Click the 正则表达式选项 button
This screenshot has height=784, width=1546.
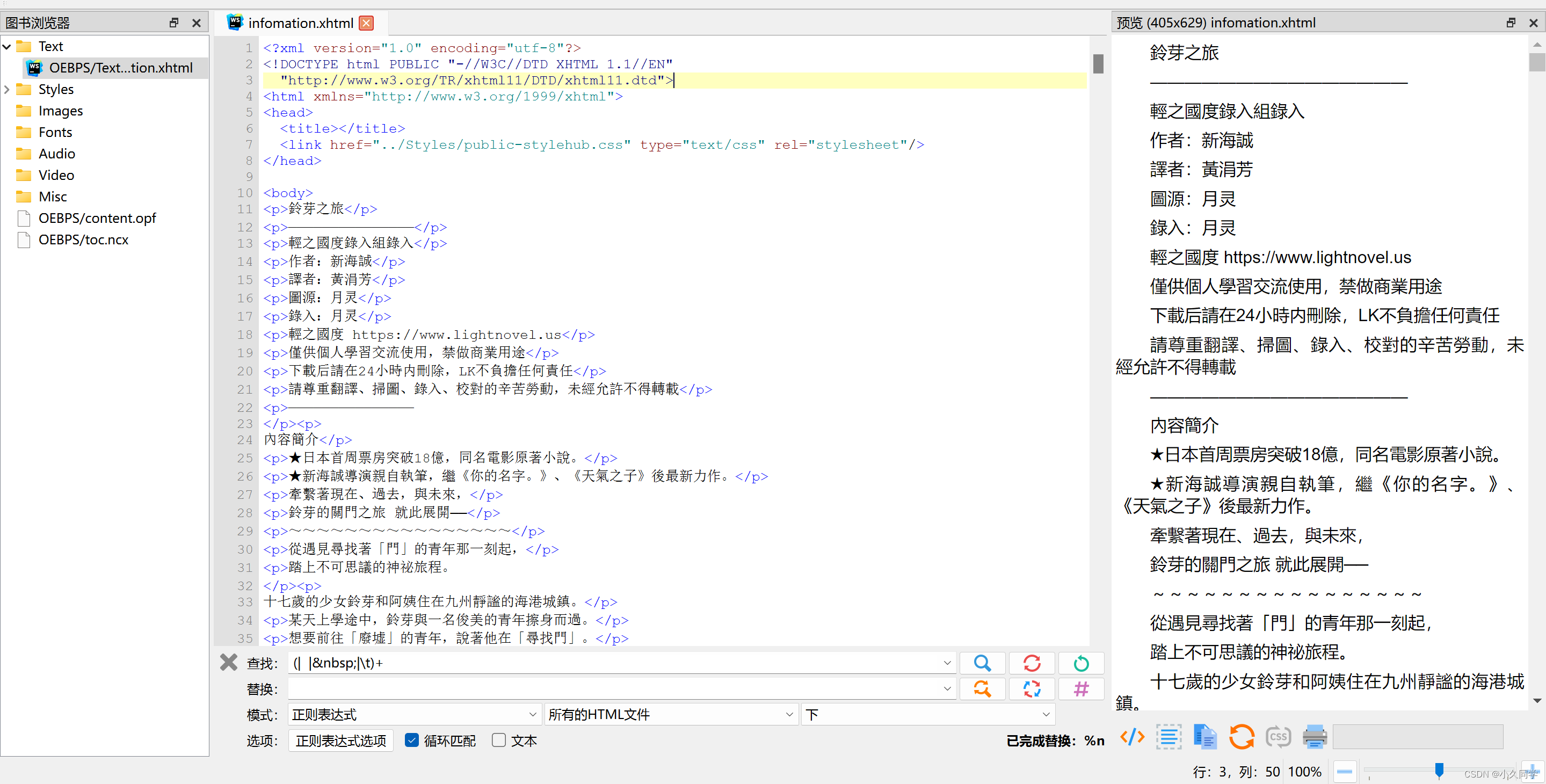tap(340, 740)
